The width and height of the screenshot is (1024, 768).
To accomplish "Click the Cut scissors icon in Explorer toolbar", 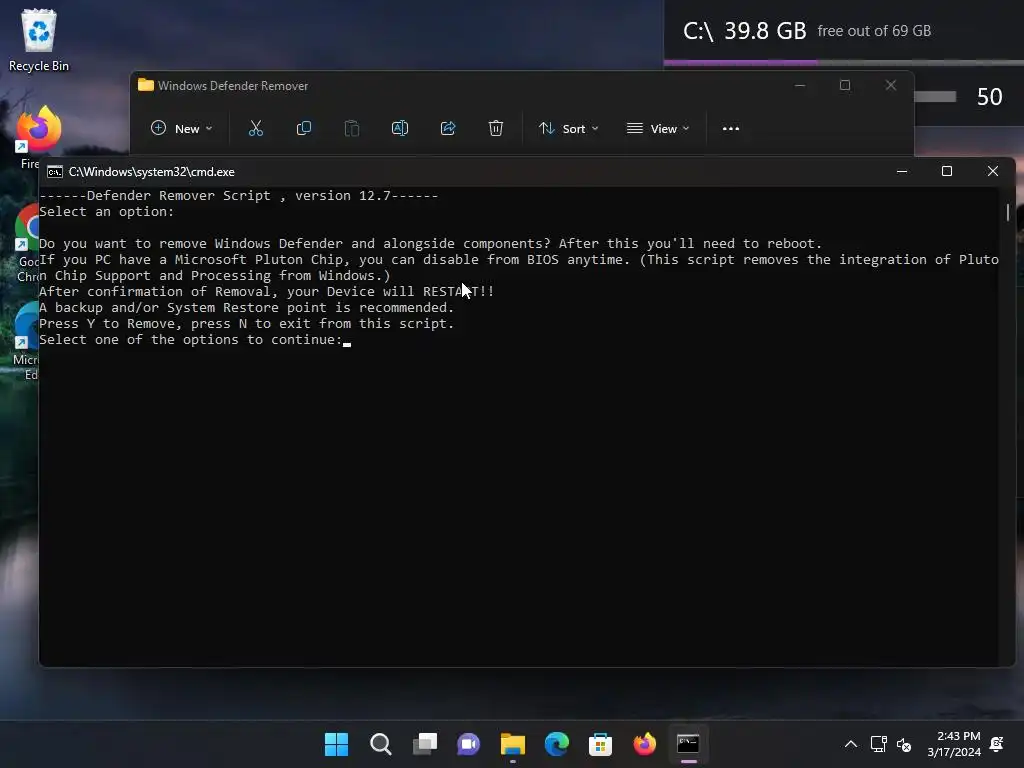I will tap(255, 129).
